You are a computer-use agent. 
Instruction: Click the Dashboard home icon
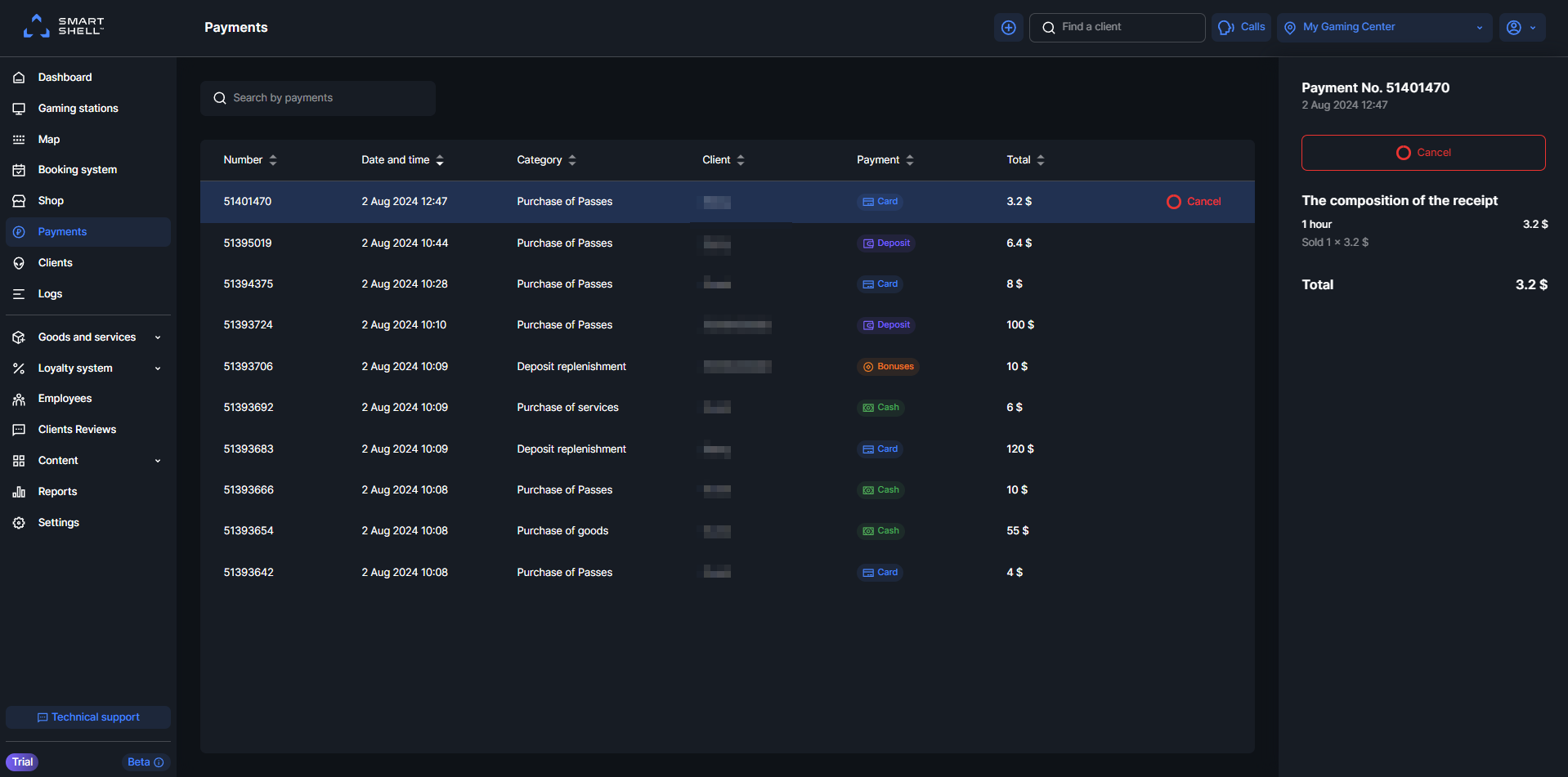[19, 78]
